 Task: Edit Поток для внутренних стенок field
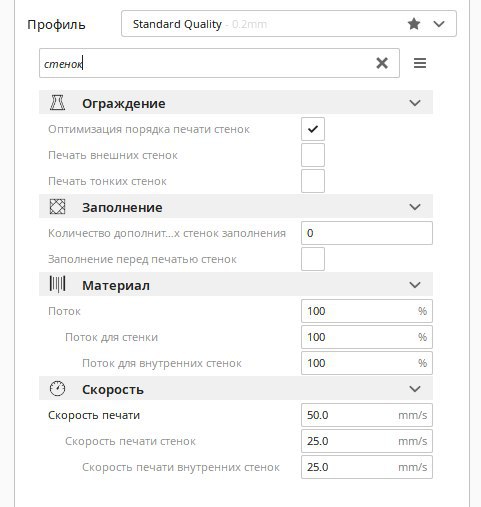pos(367,363)
